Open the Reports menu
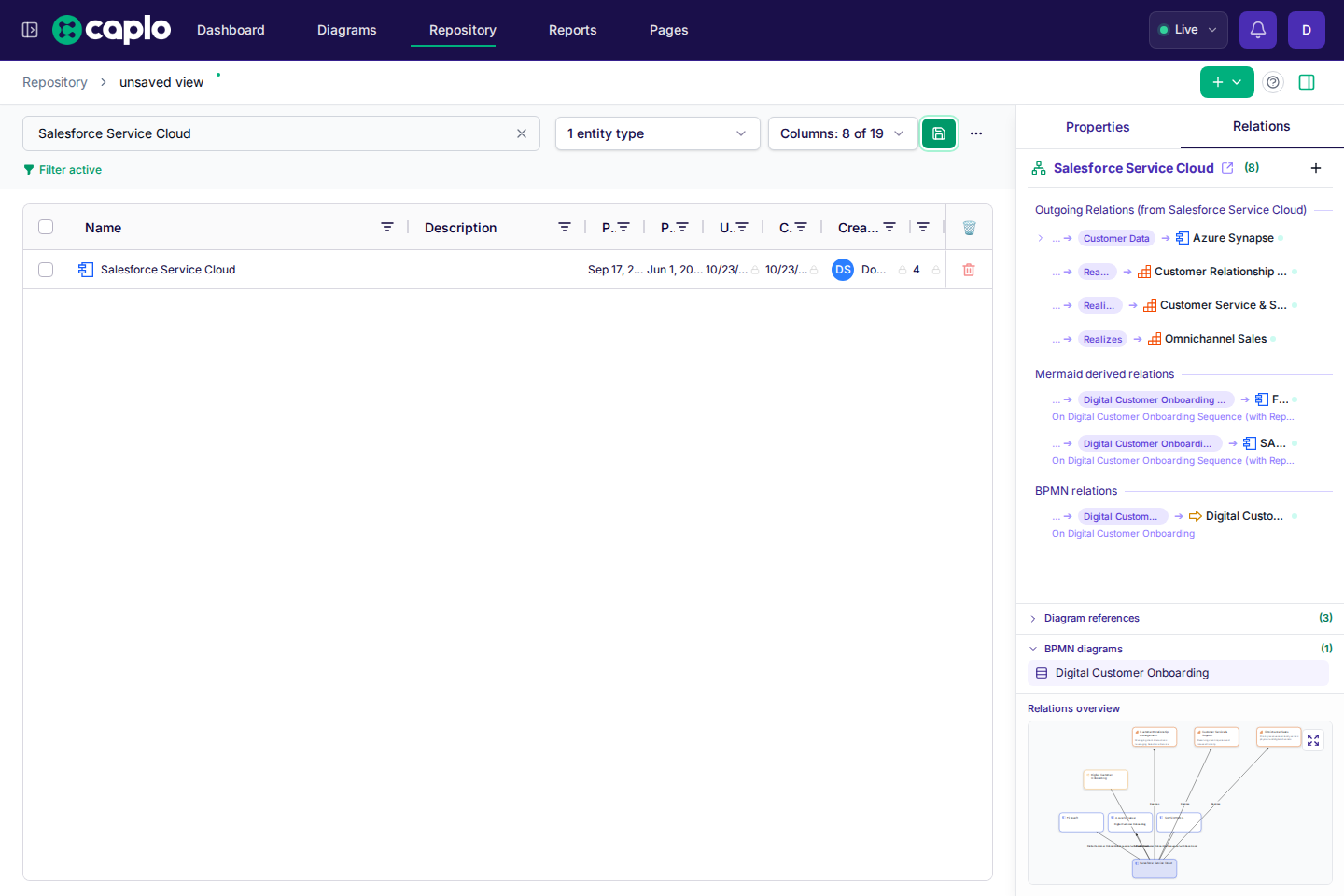1344x896 pixels. [x=573, y=30]
